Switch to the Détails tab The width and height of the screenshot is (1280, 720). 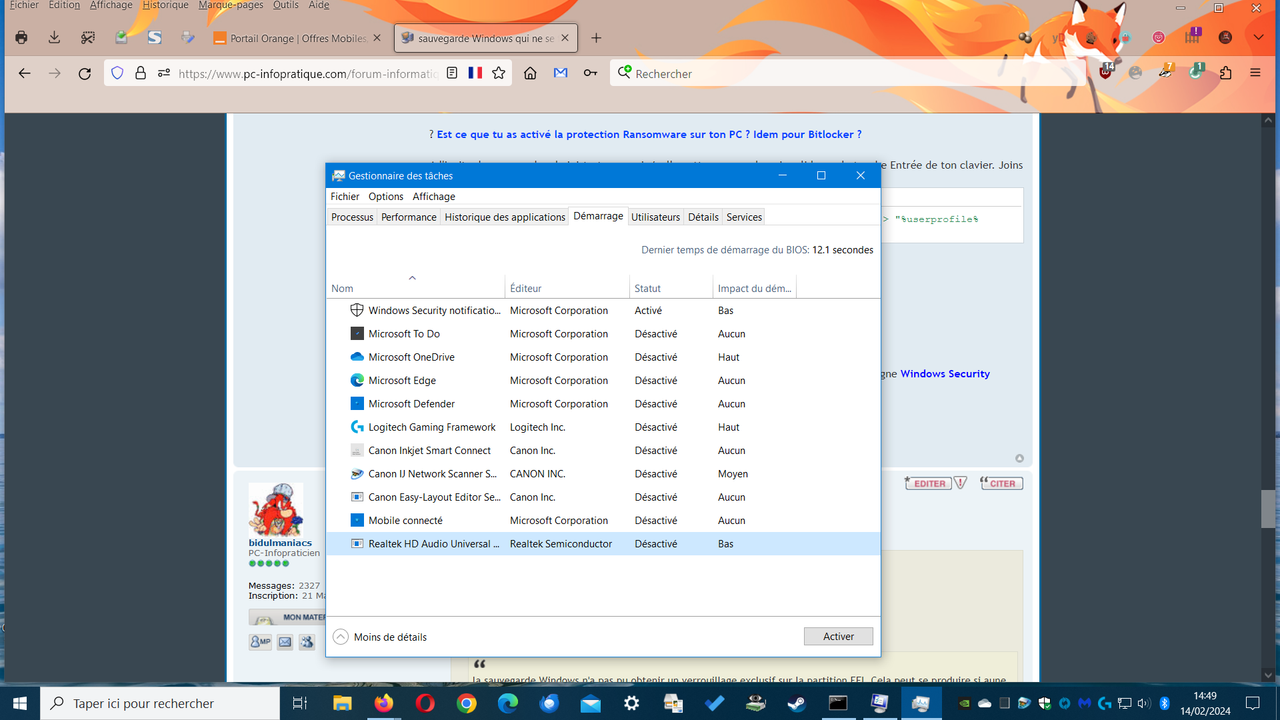pos(703,217)
